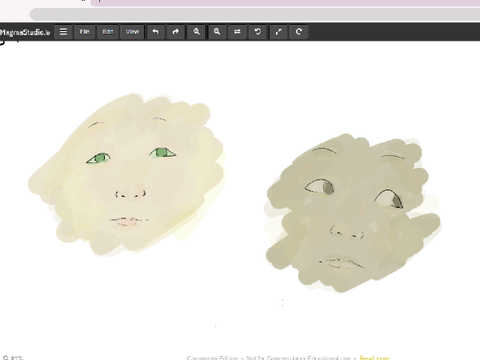Rotate view counter-clockwise
Viewport: 480px width, 360px height.
258,32
